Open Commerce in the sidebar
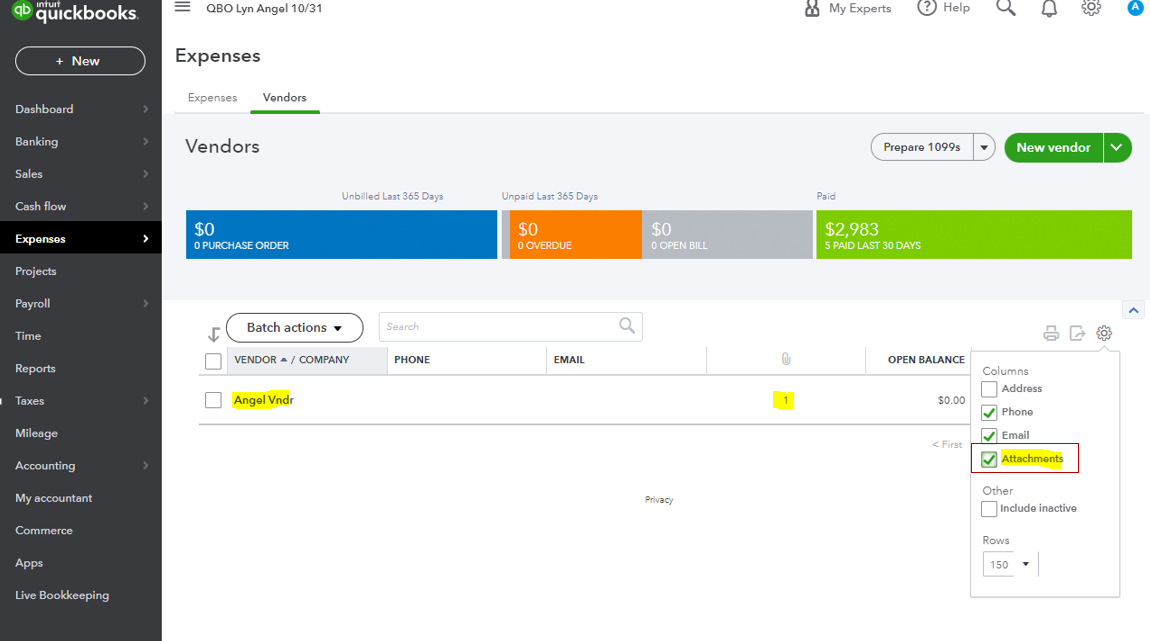Viewport: 1150px width, 641px height. (x=44, y=530)
